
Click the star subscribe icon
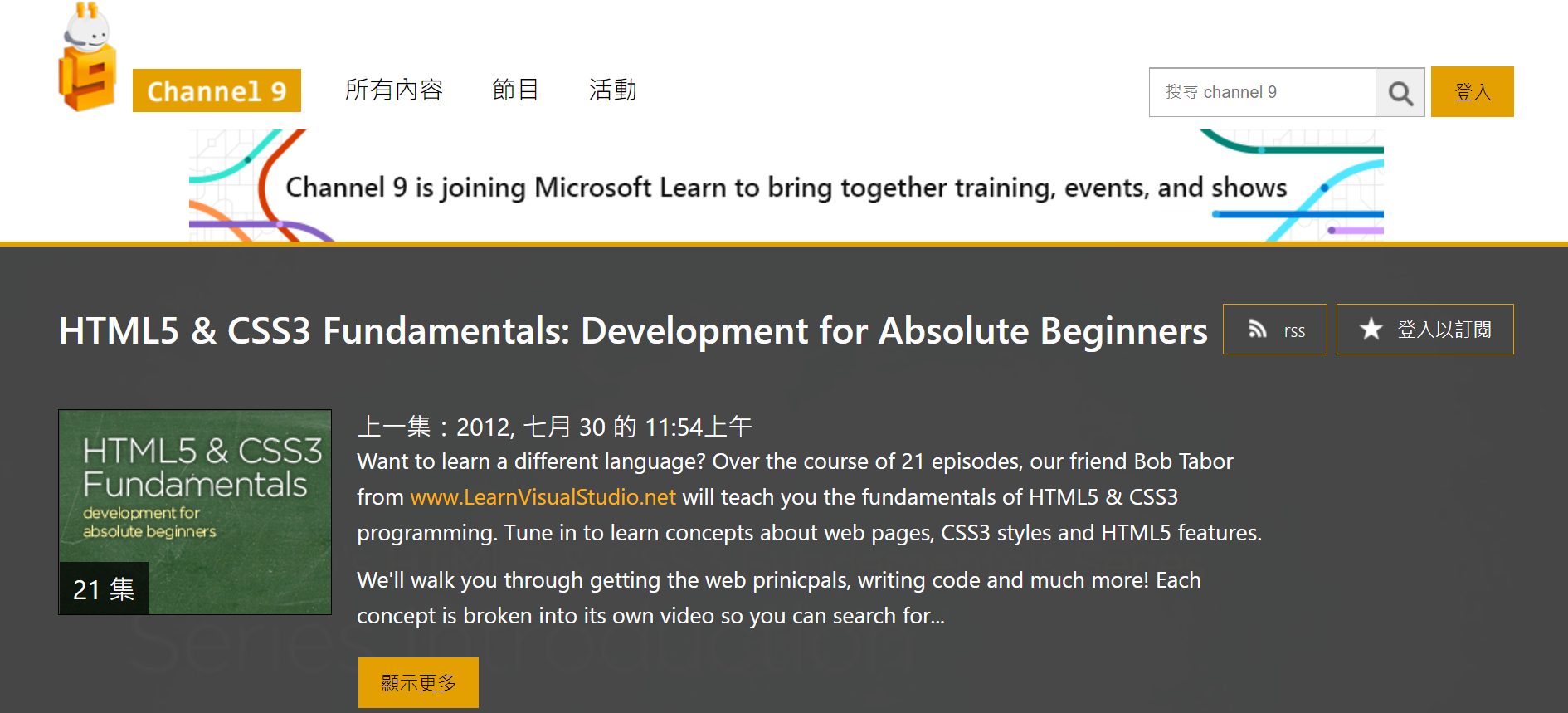click(x=1371, y=329)
